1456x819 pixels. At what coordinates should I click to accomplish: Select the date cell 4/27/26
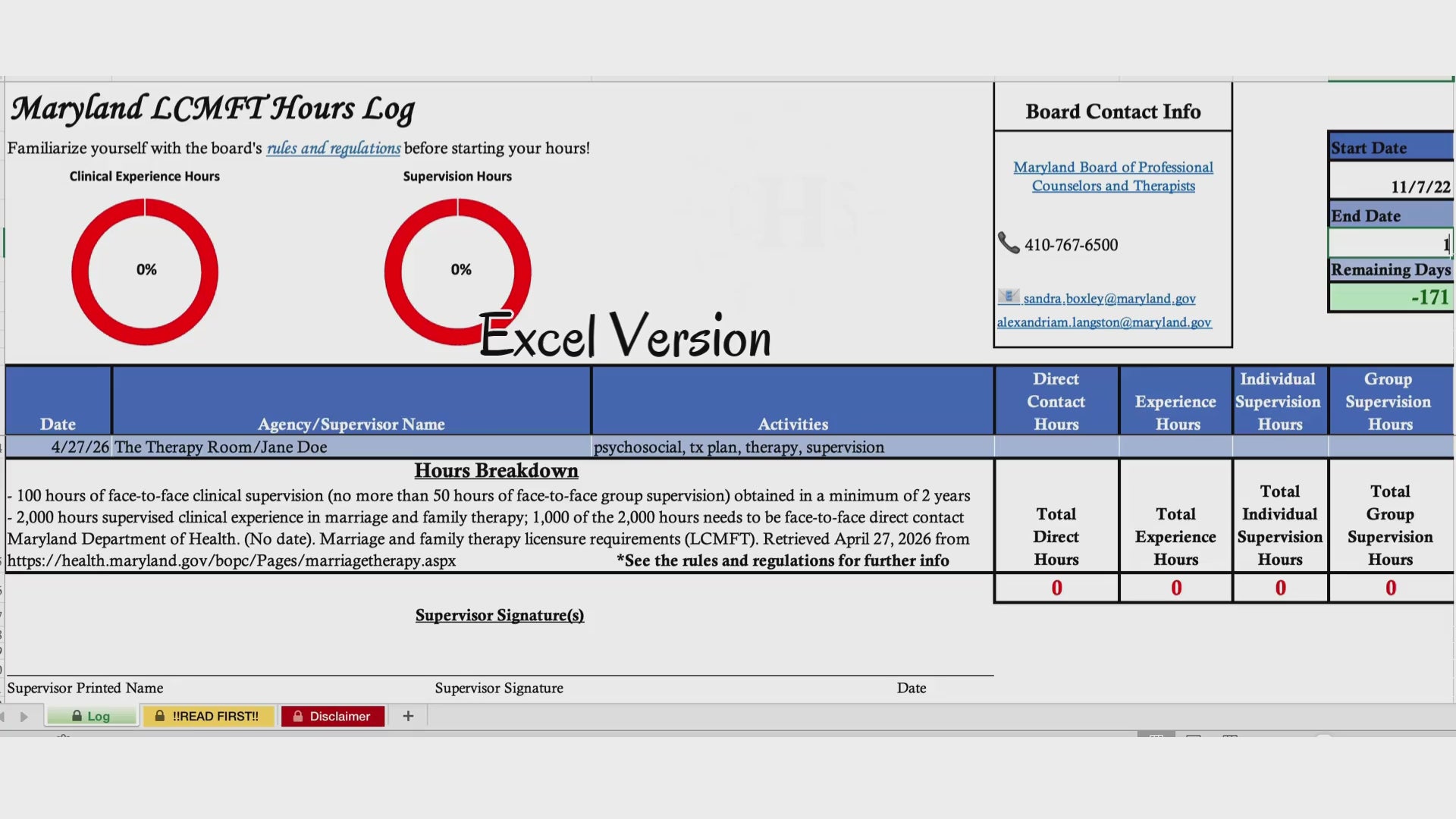59,447
